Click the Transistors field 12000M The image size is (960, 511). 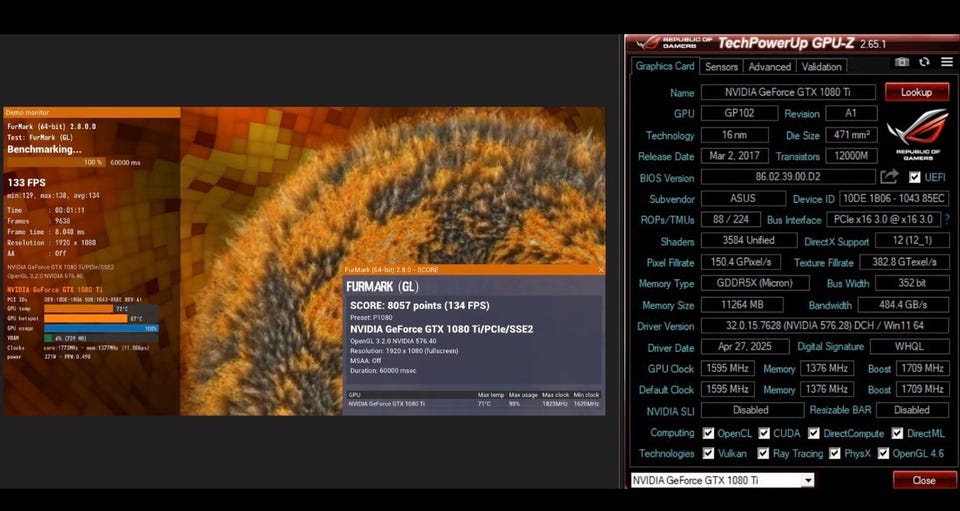[851, 156]
